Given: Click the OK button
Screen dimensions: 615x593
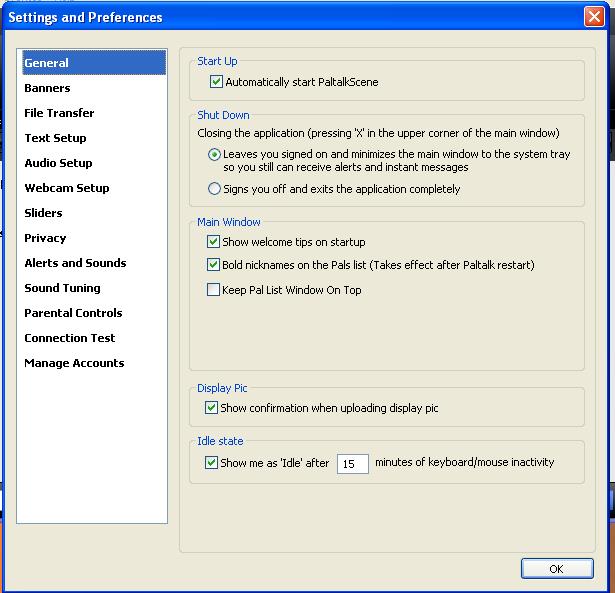Looking at the screenshot, I should (x=557, y=569).
